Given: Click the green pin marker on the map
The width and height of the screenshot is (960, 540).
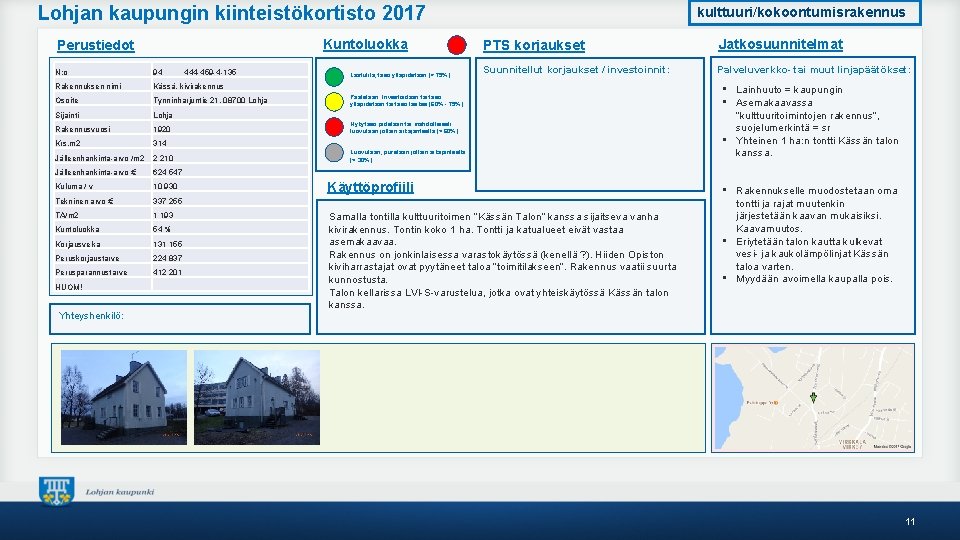Looking at the screenshot, I should point(813,397).
